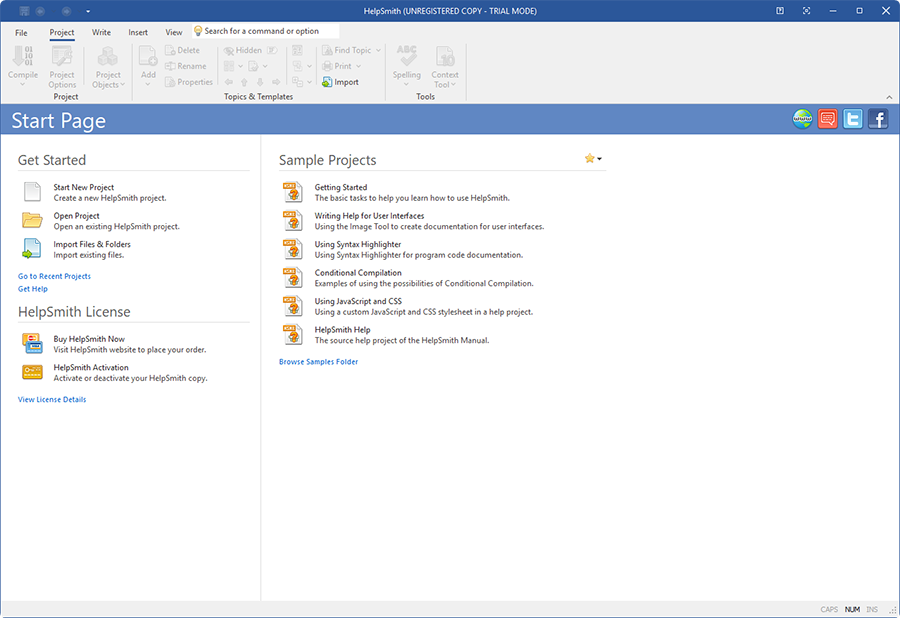Click the Project Objects cubes icon
The height and width of the screenshot is (618, 900).
click(x=108, y=56)
